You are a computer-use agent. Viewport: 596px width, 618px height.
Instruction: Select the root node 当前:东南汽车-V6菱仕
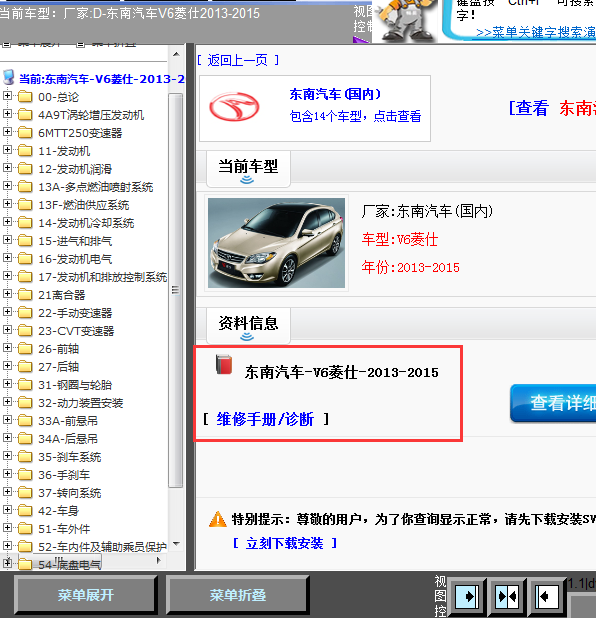102,79
